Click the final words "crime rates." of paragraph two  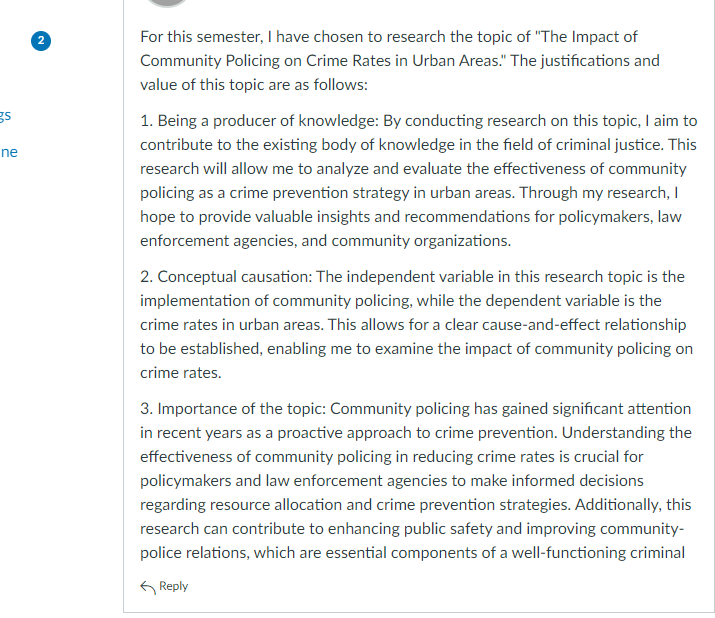181,373
